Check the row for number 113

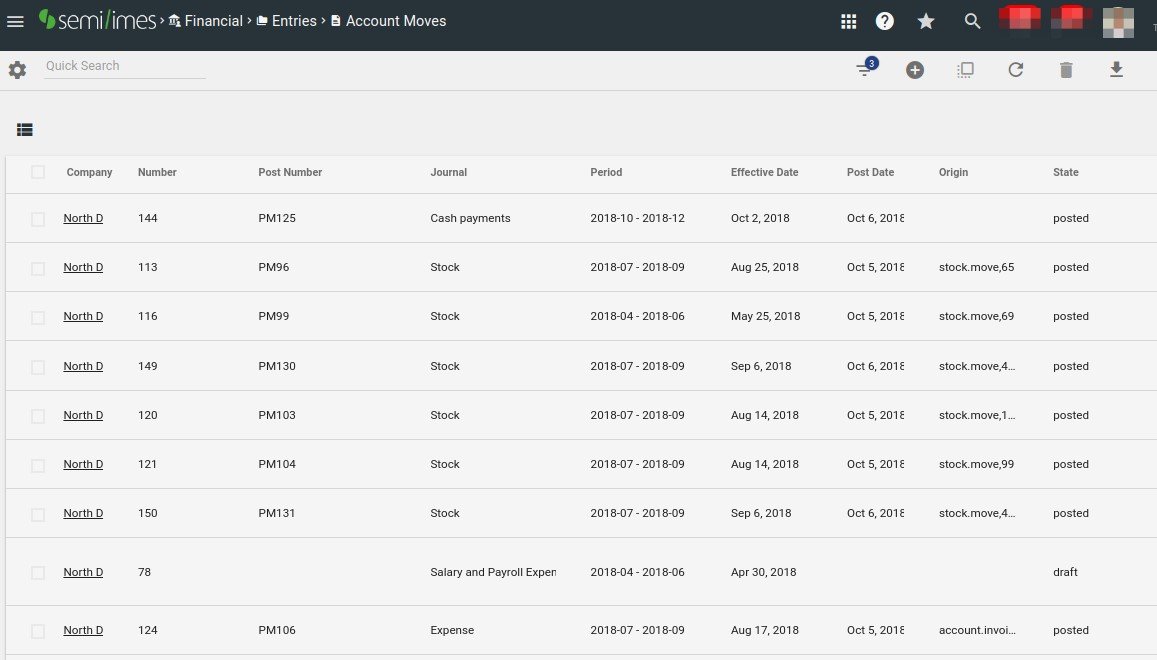point(38,269)
